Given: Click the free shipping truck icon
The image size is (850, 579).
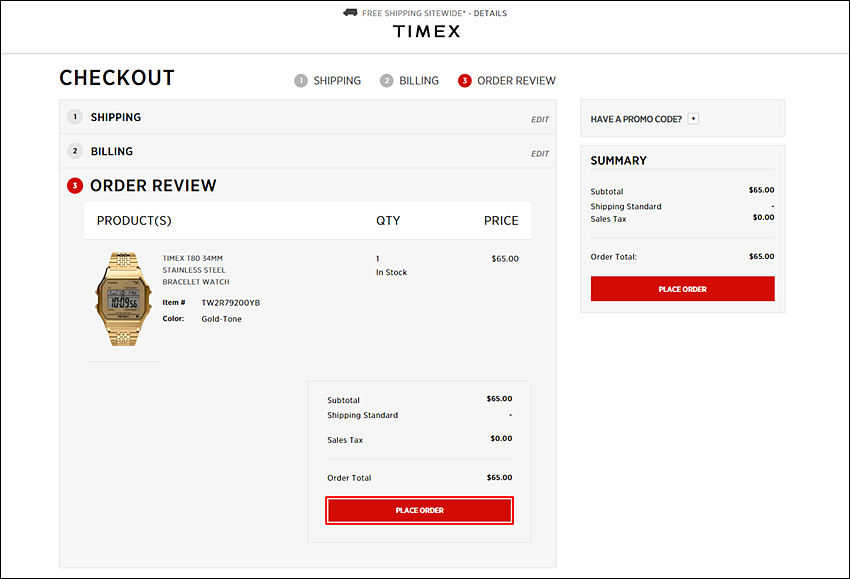Looking at the screenshot, I should tap(350, 12).
